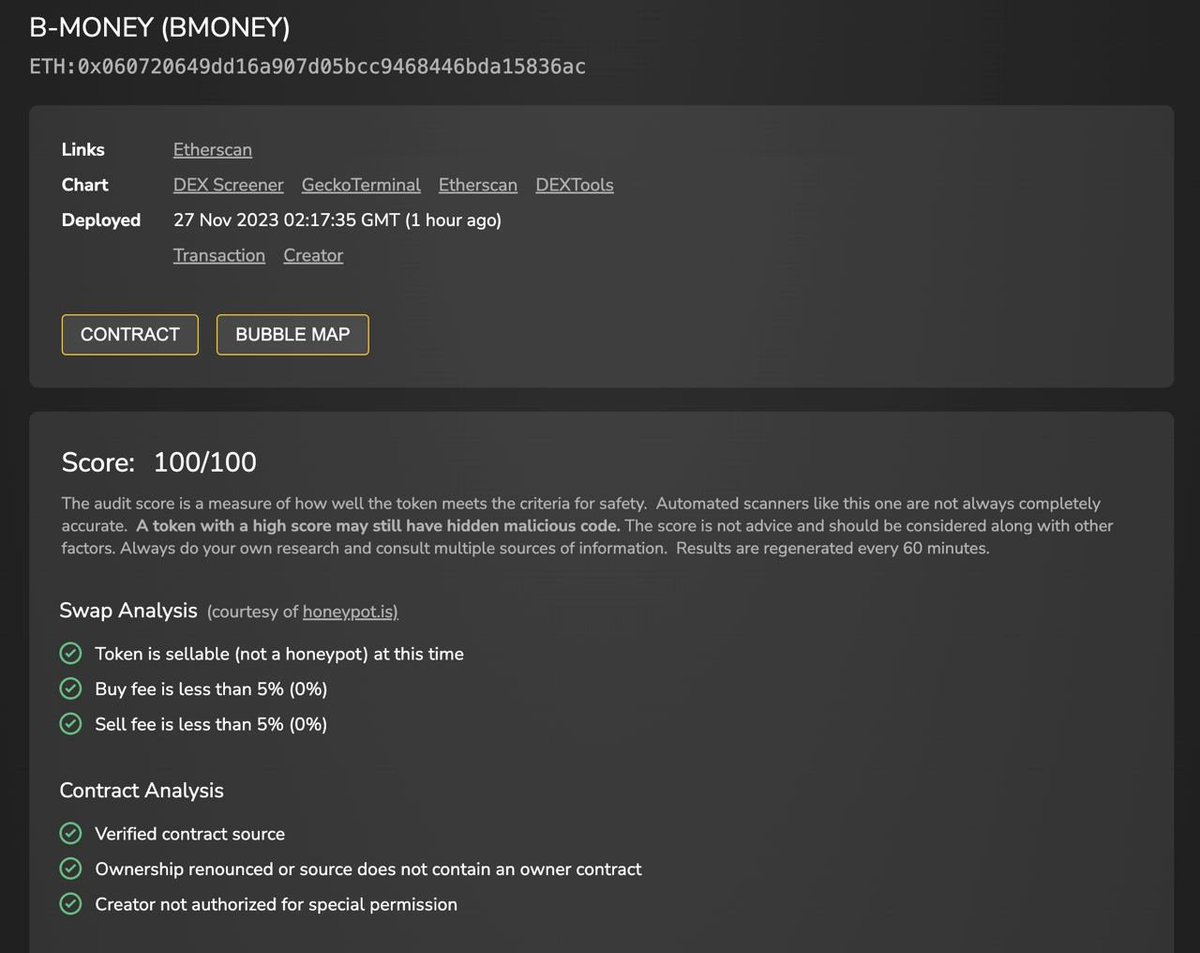
Task: Open the Etherscan link in Links row
Action: pyautogui.click(x=212, y=150)
